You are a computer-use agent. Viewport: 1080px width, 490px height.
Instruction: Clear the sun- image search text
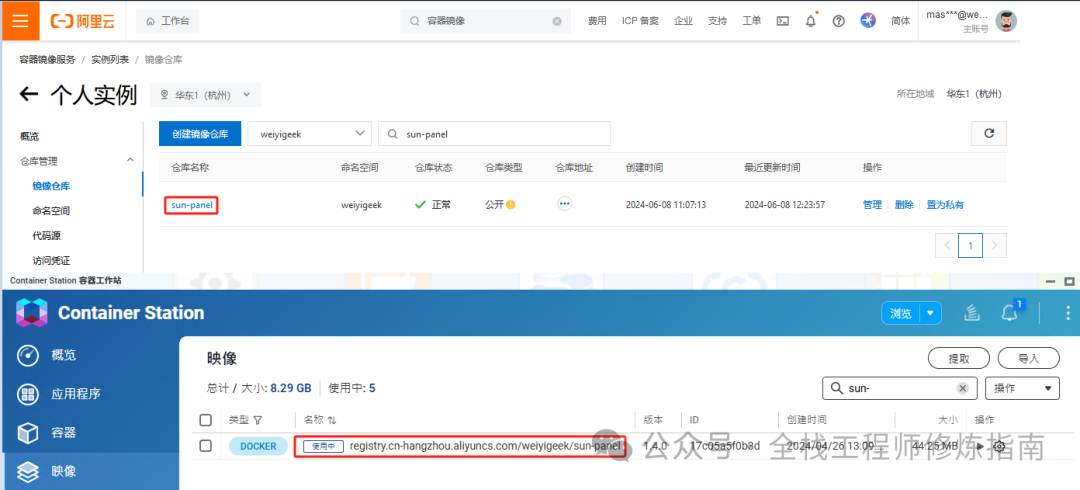pos(963,388)
